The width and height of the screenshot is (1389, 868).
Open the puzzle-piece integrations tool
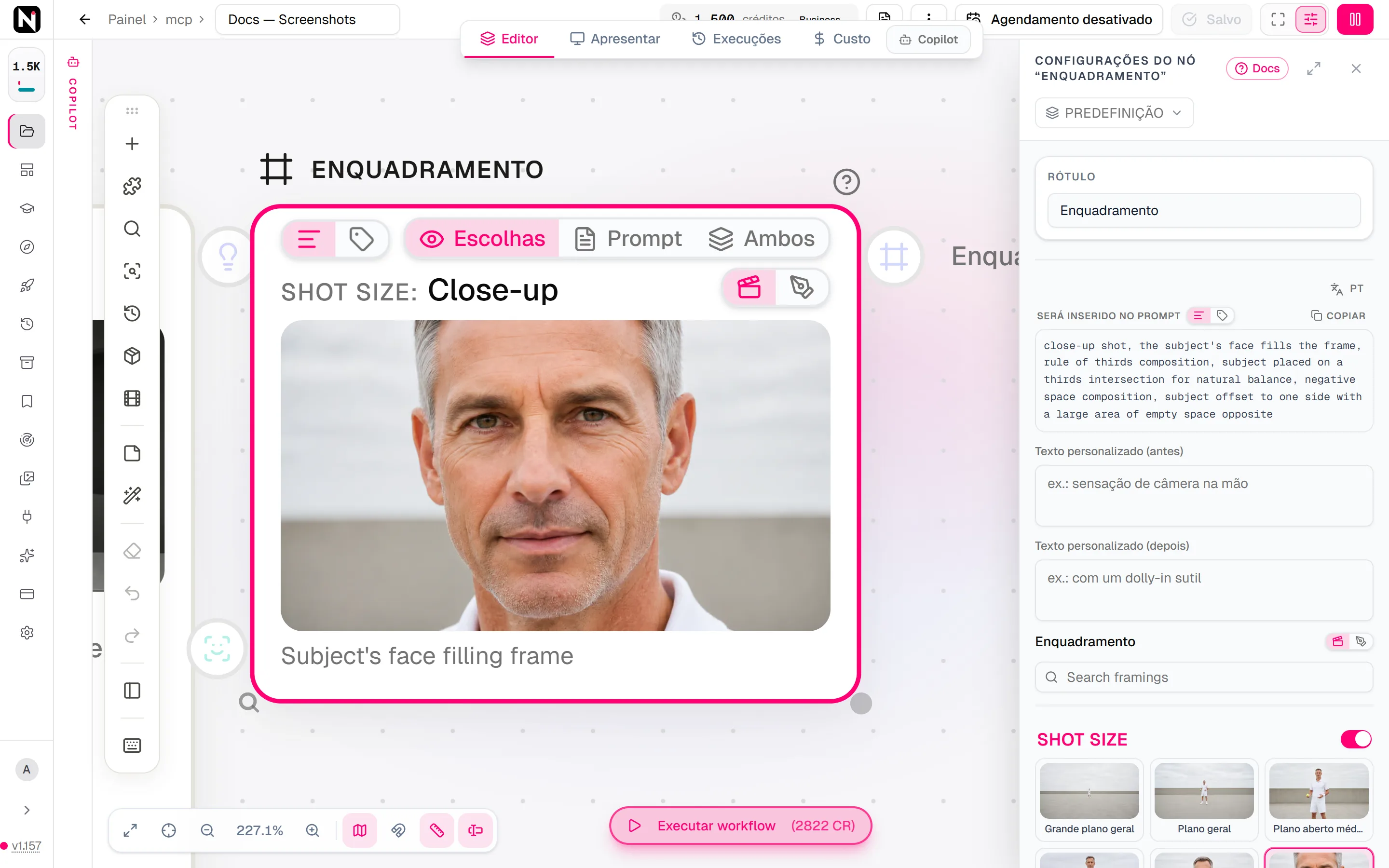point(132,186)
